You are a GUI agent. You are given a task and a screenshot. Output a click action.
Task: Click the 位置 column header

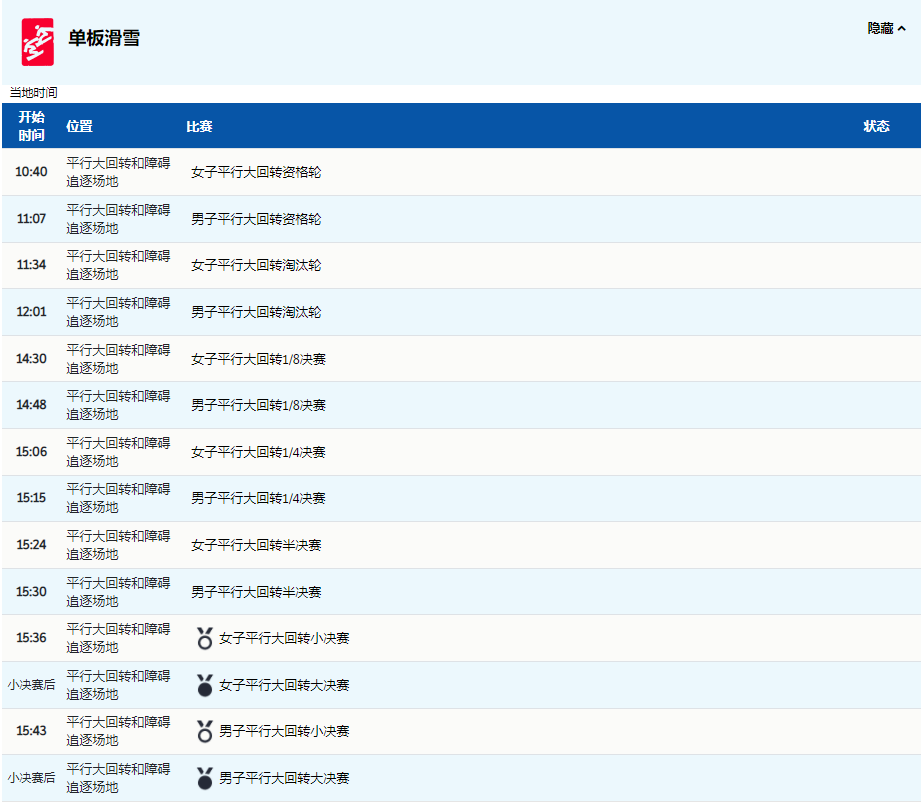coord(79,126)
